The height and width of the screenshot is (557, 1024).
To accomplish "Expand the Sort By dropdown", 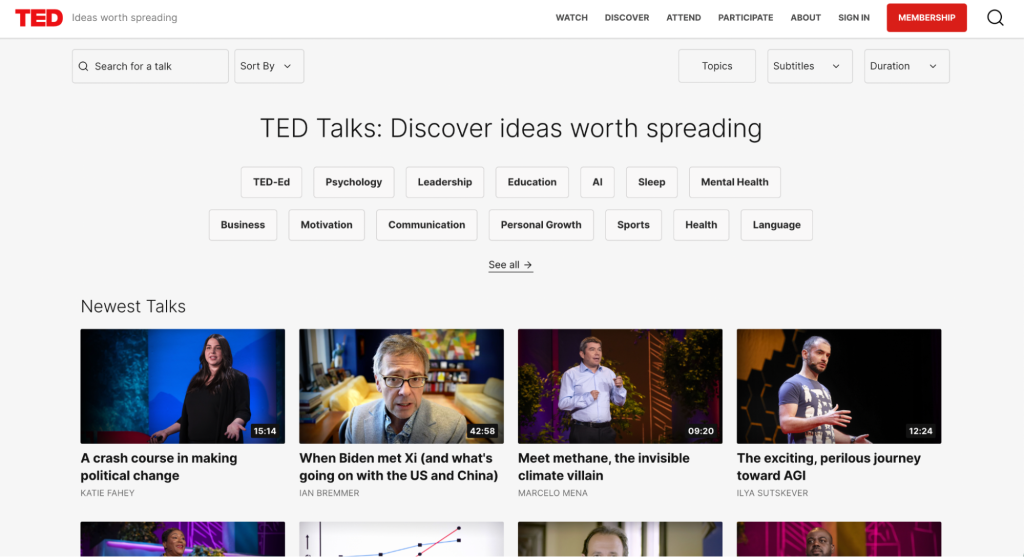I will point(269,66).
